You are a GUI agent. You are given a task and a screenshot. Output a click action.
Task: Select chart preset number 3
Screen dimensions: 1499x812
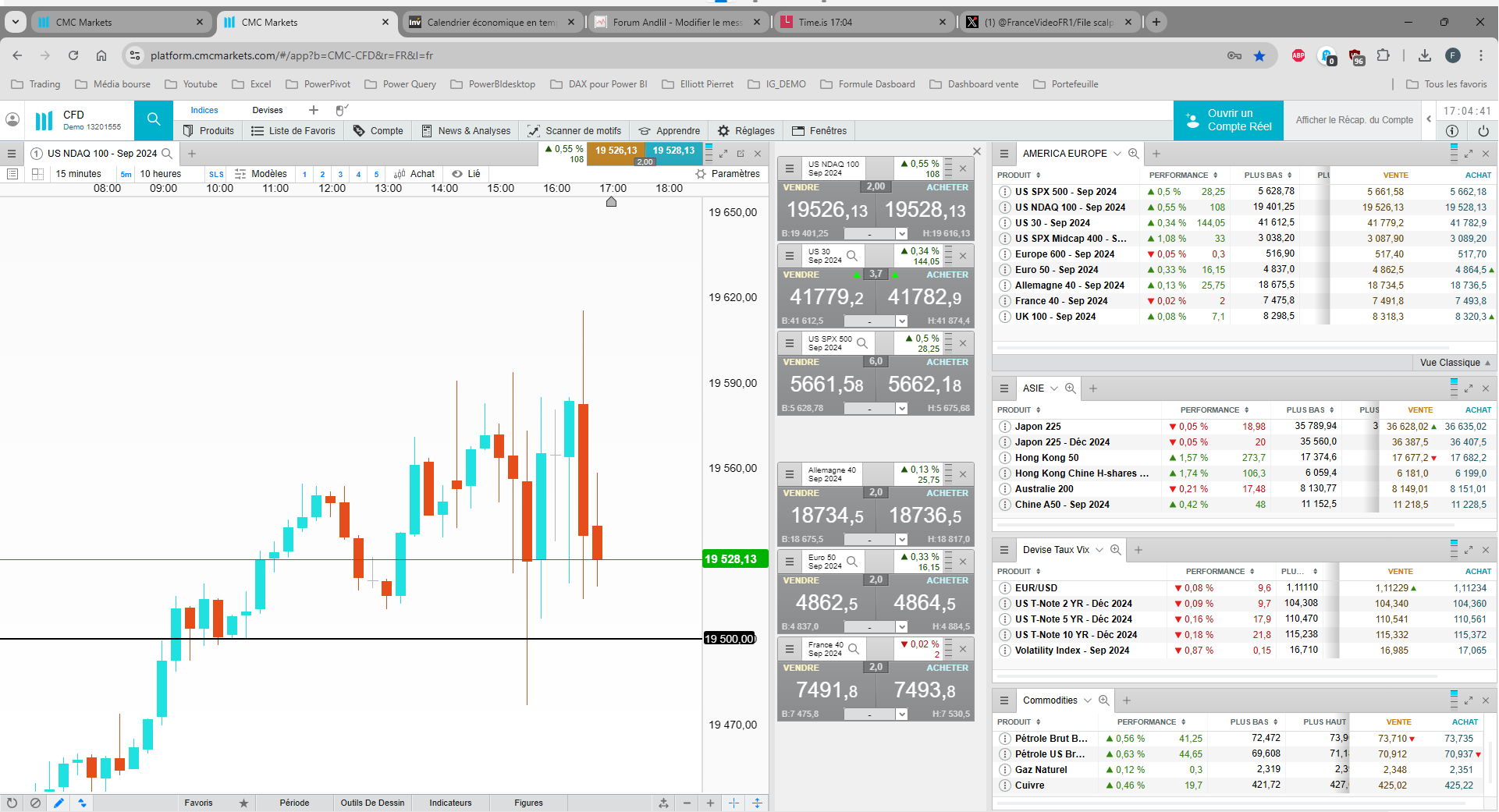click(340, 174)
